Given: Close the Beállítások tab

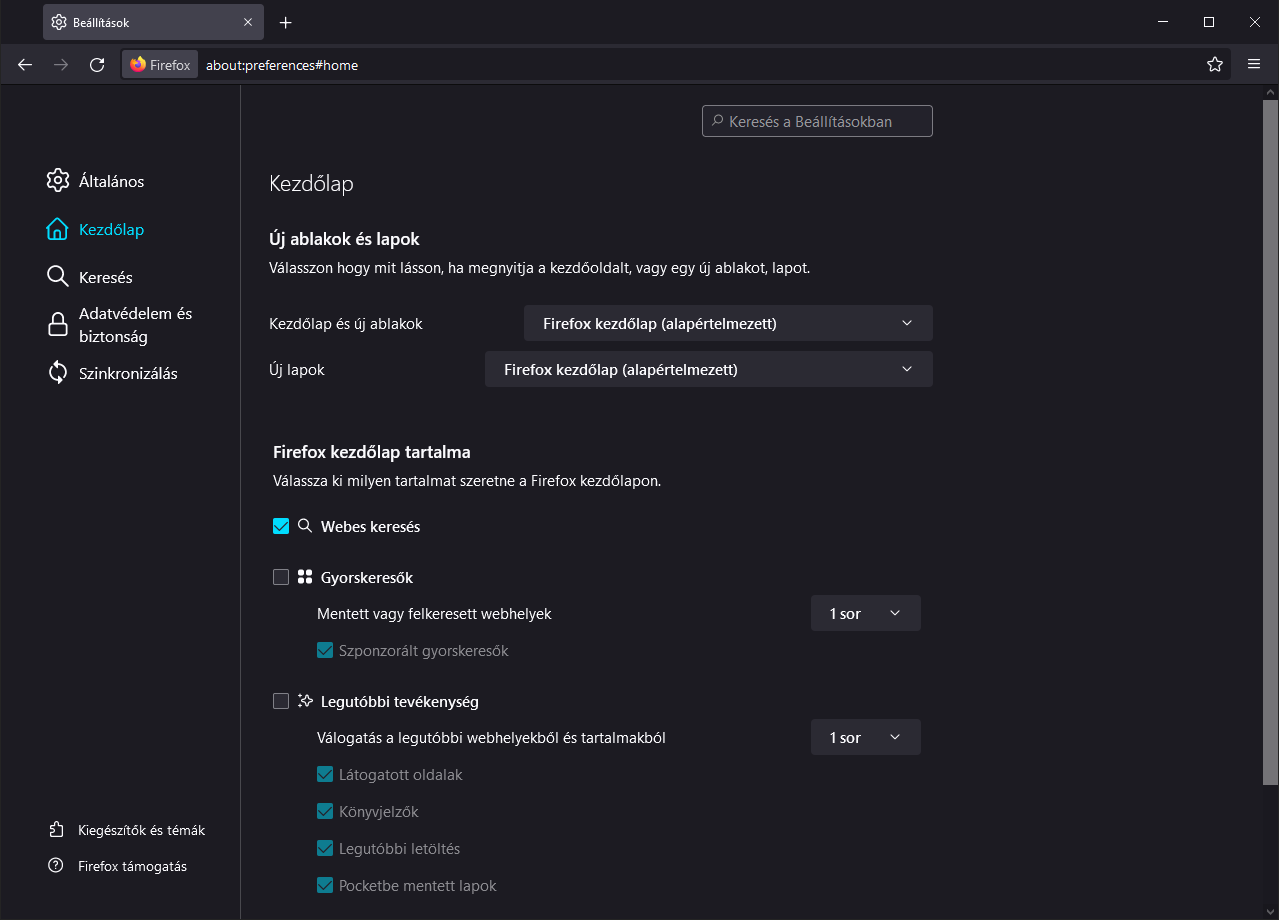Looking at the screenshot, I should (x=248, y=22).
